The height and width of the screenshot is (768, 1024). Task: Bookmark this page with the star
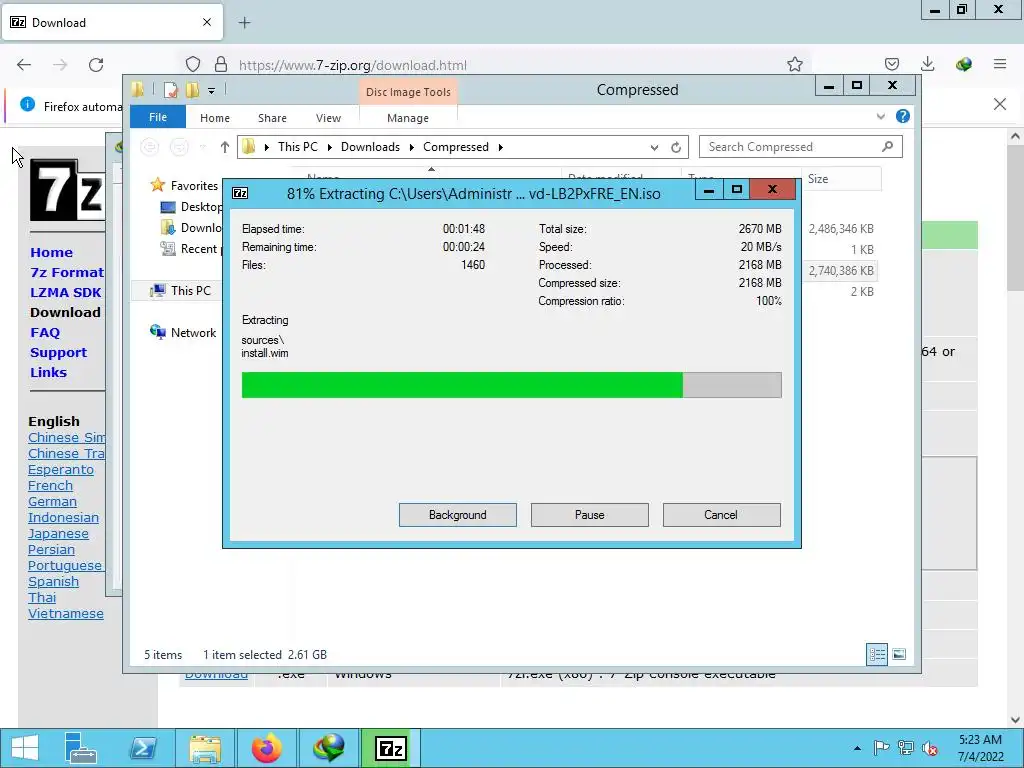click(794, 64)
